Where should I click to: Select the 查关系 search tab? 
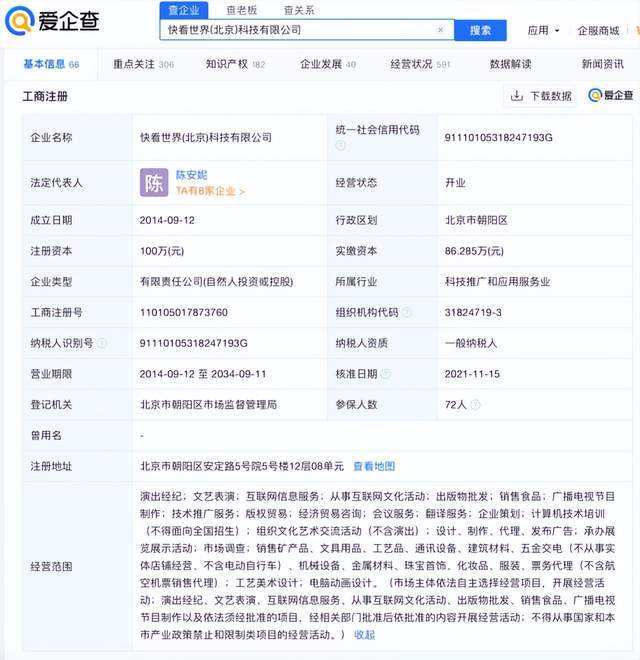click(x=299, y=10)
